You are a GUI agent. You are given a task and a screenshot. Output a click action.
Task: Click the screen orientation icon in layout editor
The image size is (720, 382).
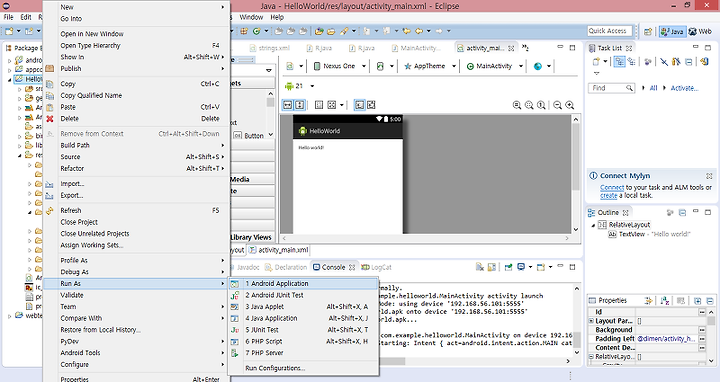pyautogui.click(x=380, y=66)
